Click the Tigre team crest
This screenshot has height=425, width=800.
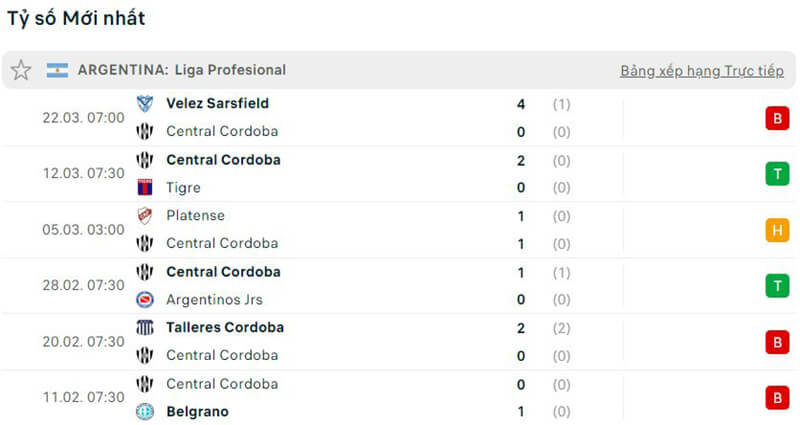click(x=145, y=187)
